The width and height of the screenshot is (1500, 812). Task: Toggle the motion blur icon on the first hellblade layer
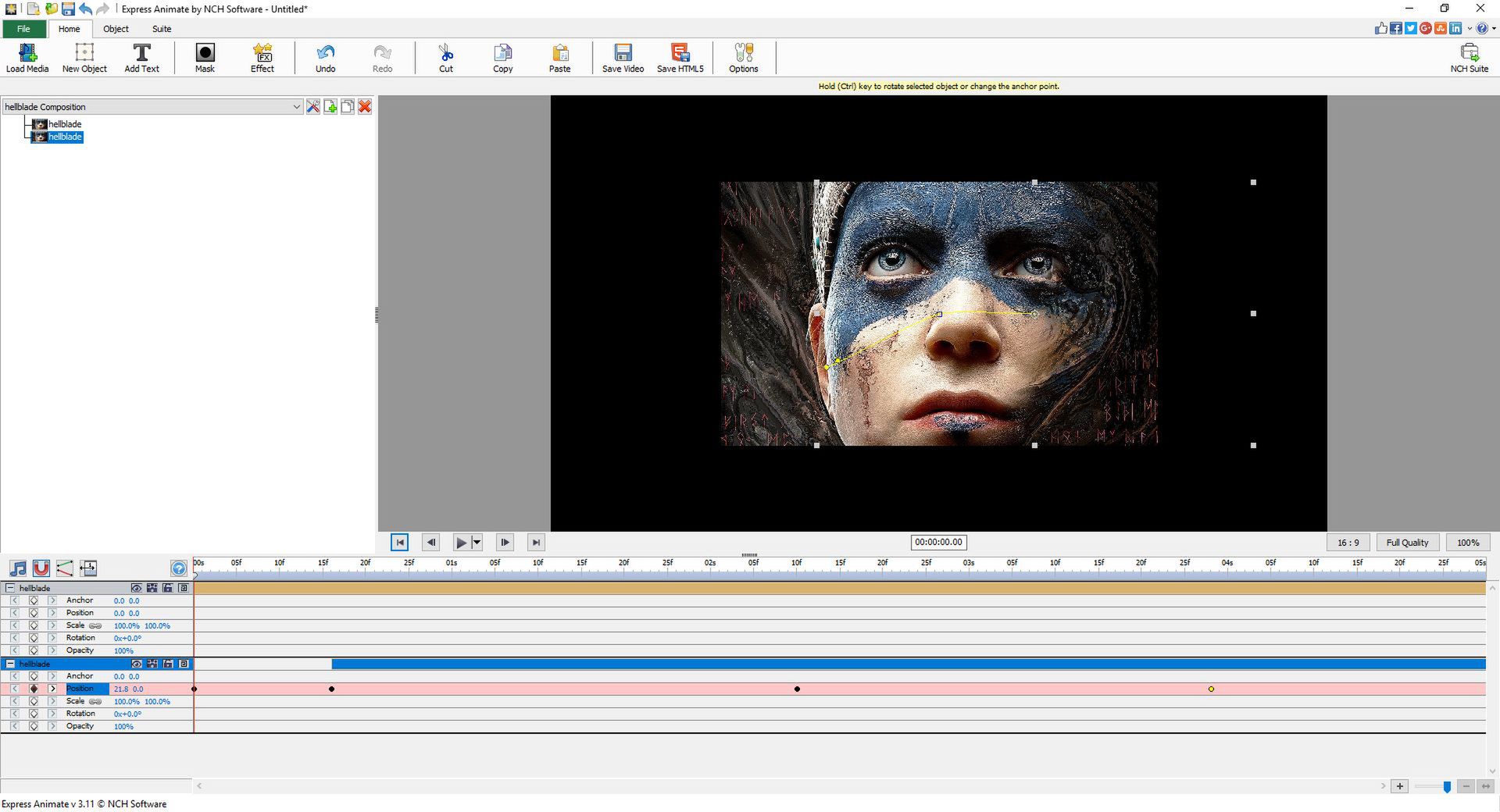click(x=152, y=588)
